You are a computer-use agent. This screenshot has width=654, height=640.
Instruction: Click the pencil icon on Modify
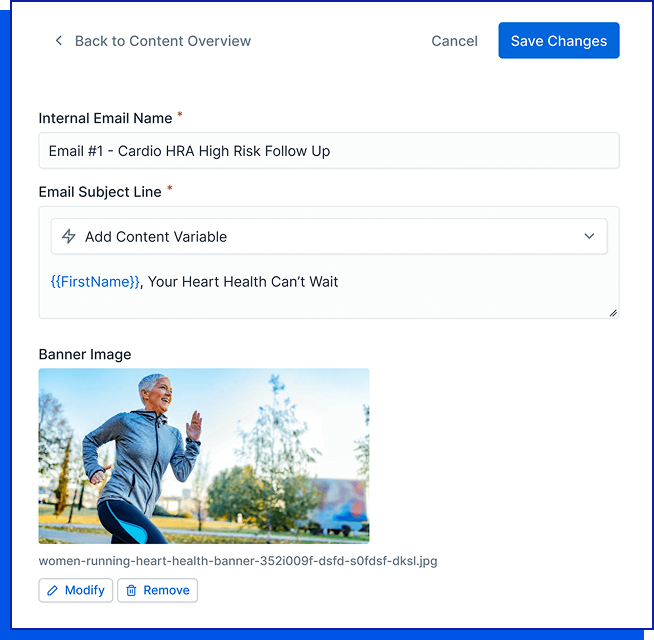tap(52, 590)
